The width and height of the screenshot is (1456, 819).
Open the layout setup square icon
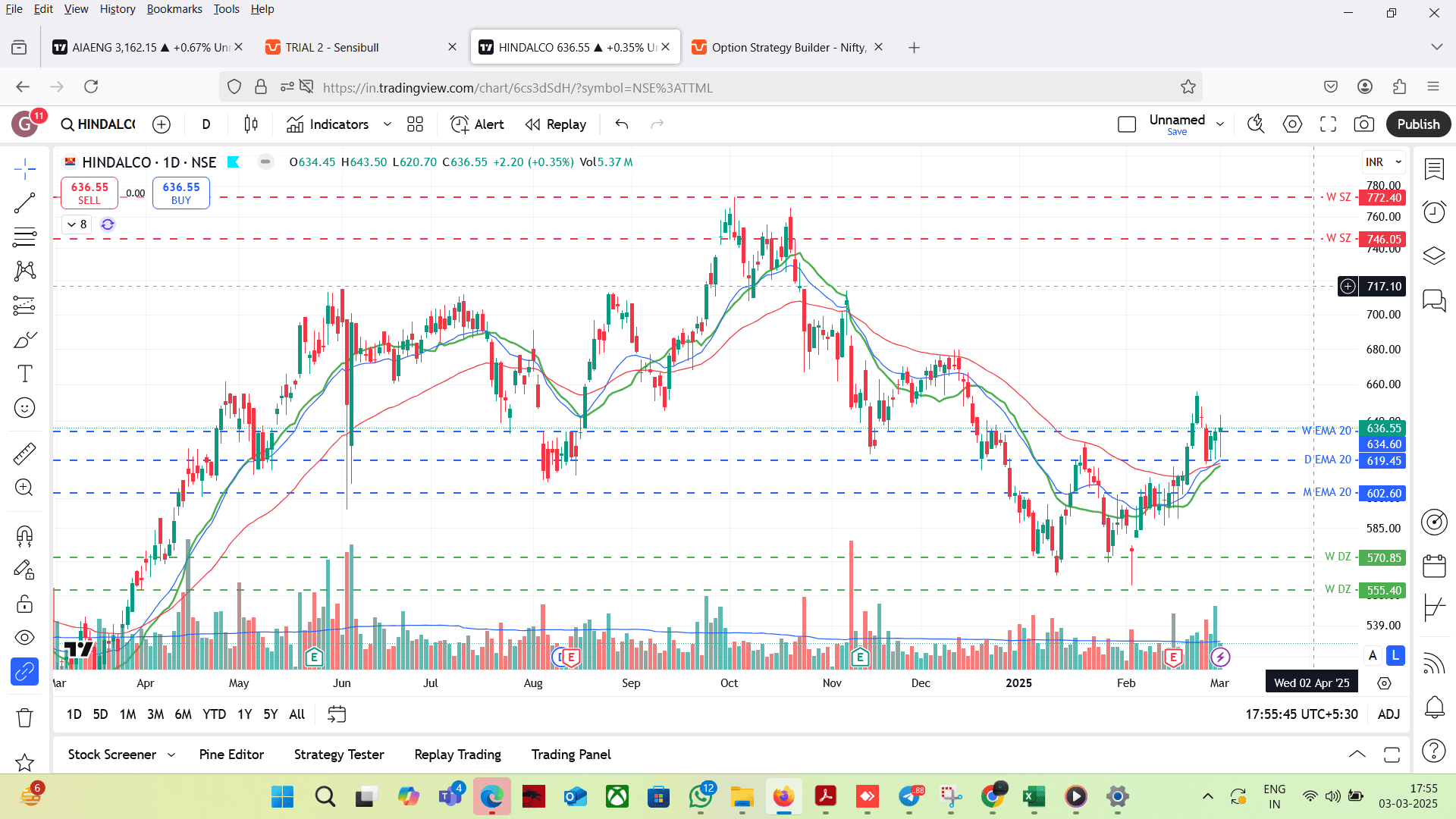click(x=1127, y=124)
